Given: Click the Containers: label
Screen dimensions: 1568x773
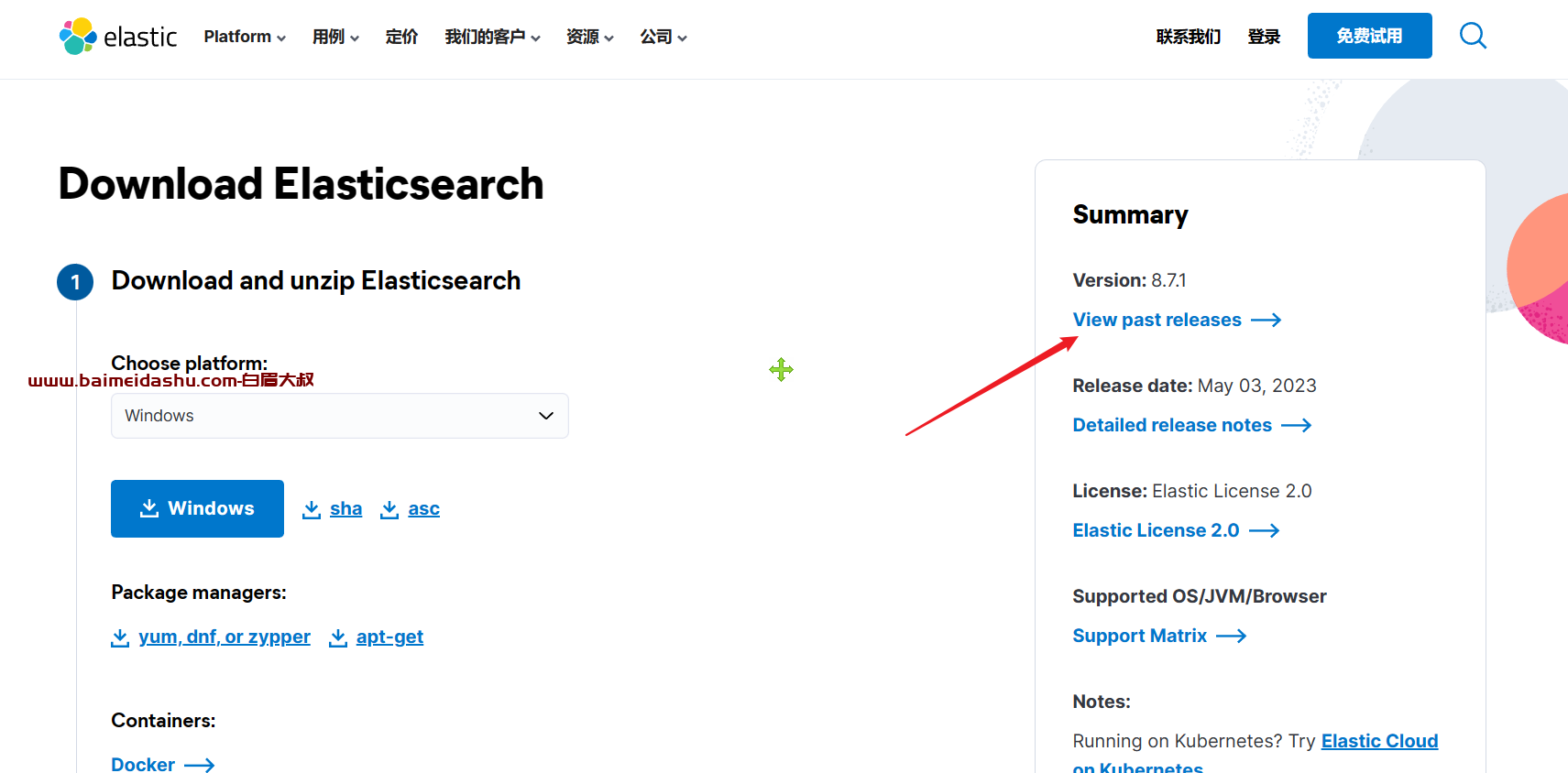Looking at the screenshot, I should pos(163,721).
